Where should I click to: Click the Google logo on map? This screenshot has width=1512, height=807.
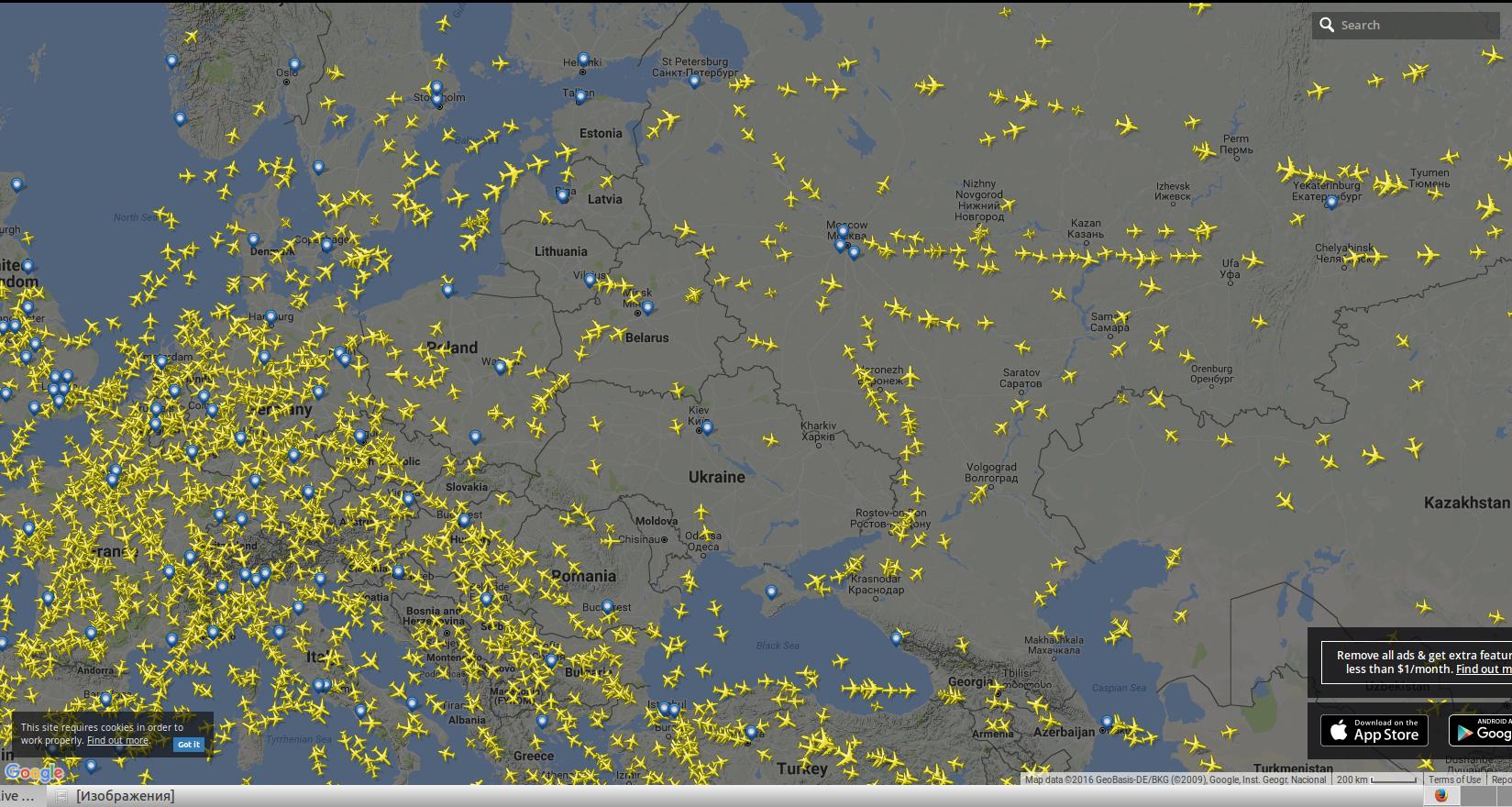coord(34,772)
